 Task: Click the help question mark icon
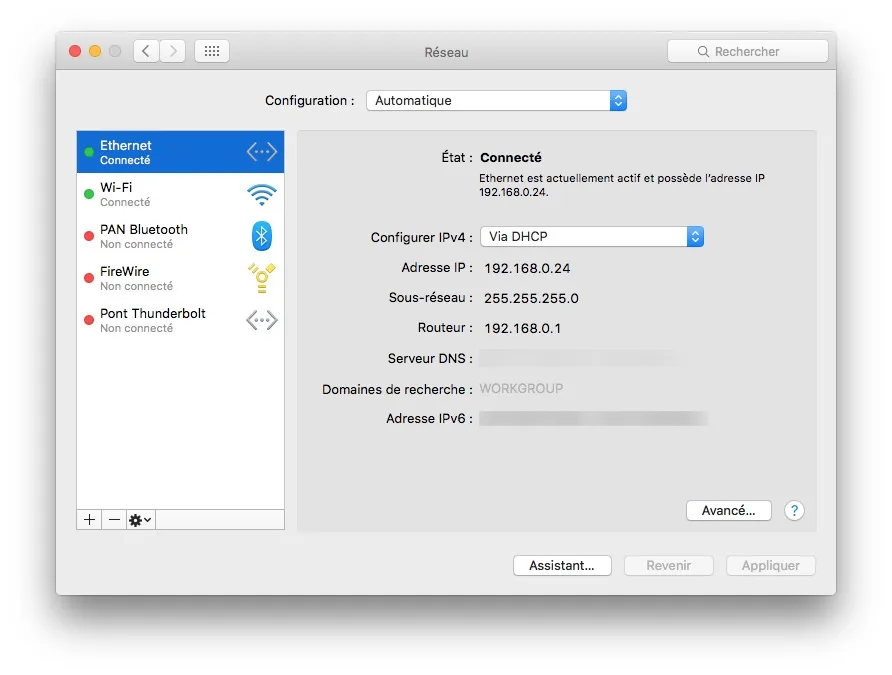point(794,511)
